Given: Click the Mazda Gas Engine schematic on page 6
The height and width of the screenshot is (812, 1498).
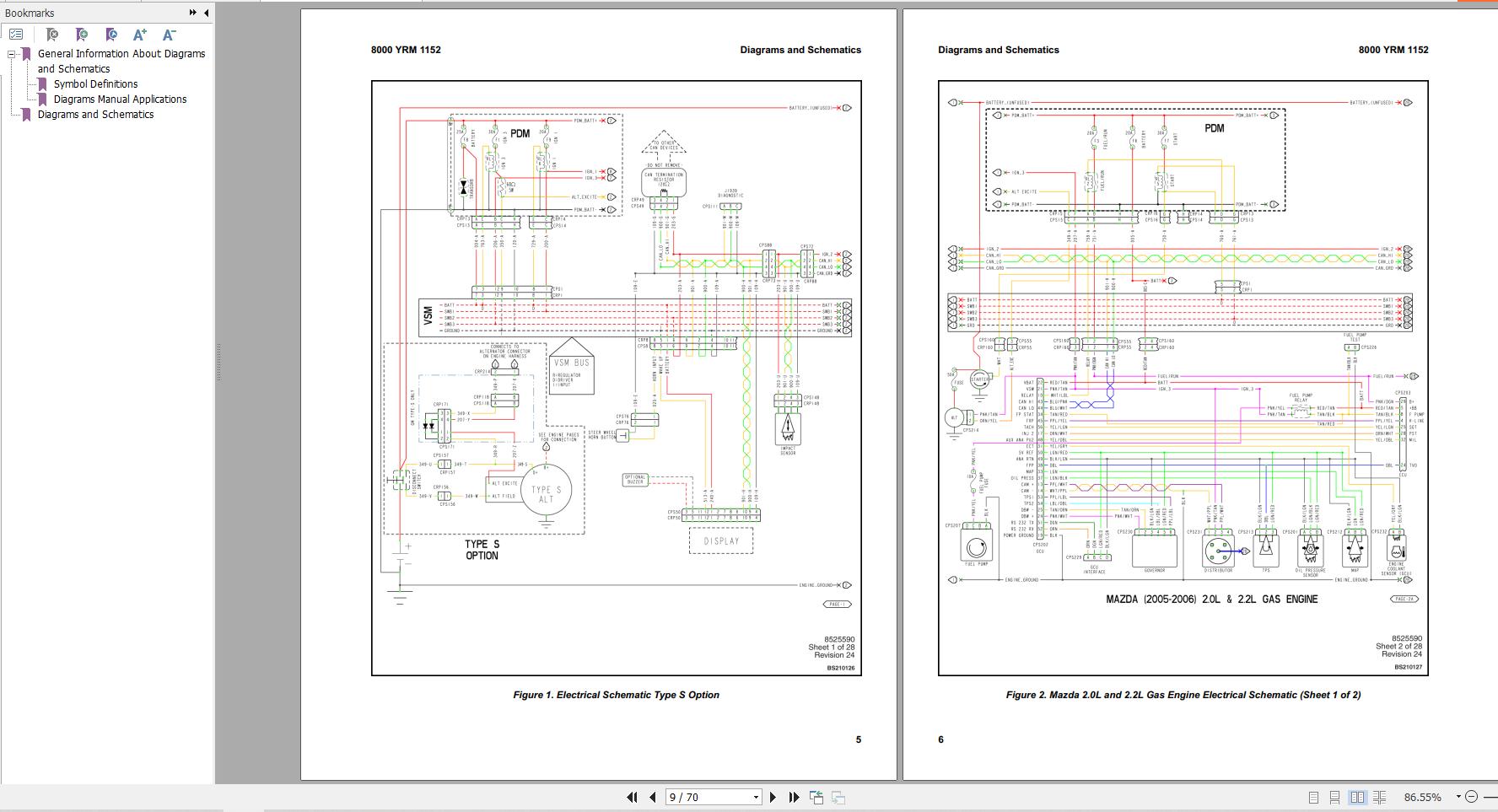Looking at the screenshot, I should 1183,378.
